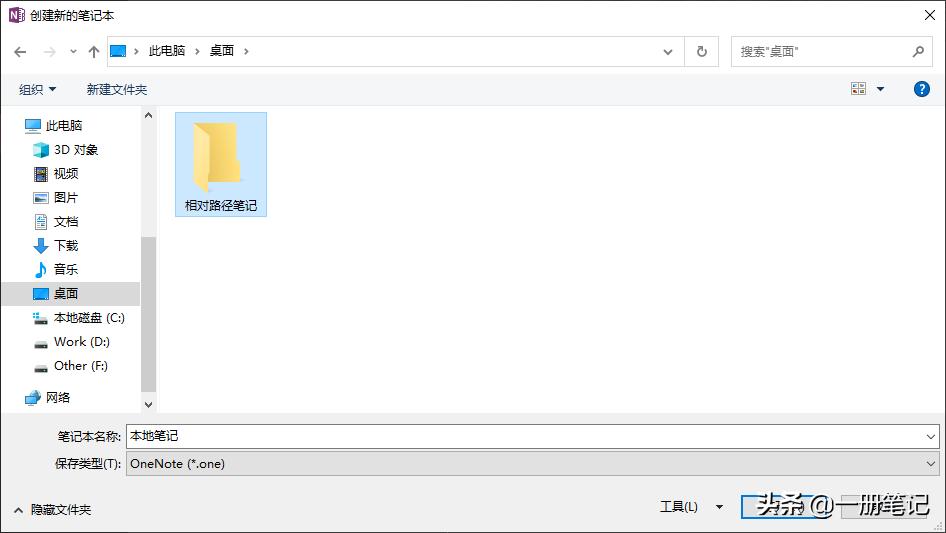Open the address bar history dropdown
946x533 pixels.
tap(668, 52)
